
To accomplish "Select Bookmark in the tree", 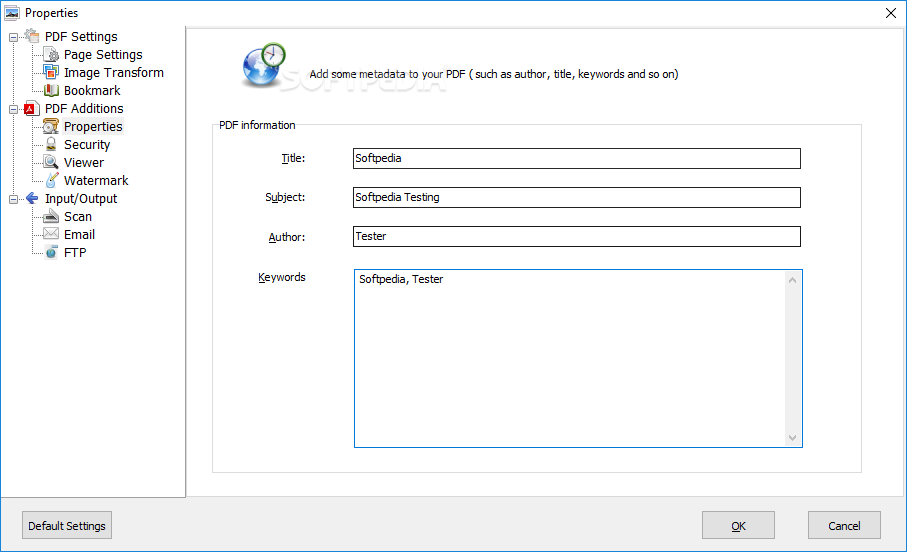I will (92, 90).
